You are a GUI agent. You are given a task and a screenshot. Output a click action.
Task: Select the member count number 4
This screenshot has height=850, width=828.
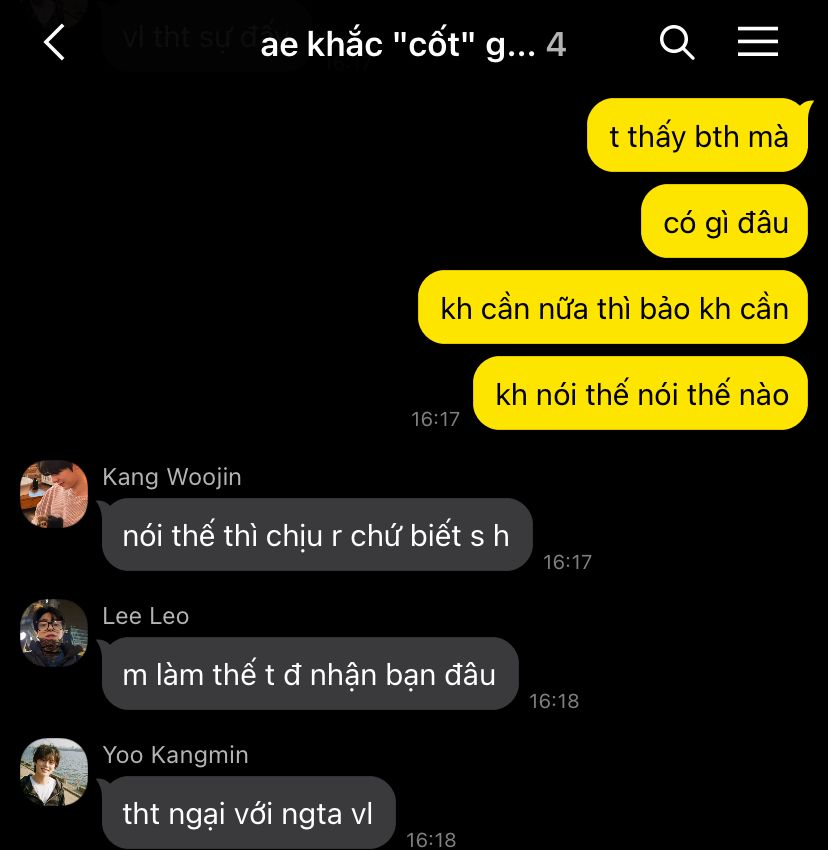pos(556,44)
